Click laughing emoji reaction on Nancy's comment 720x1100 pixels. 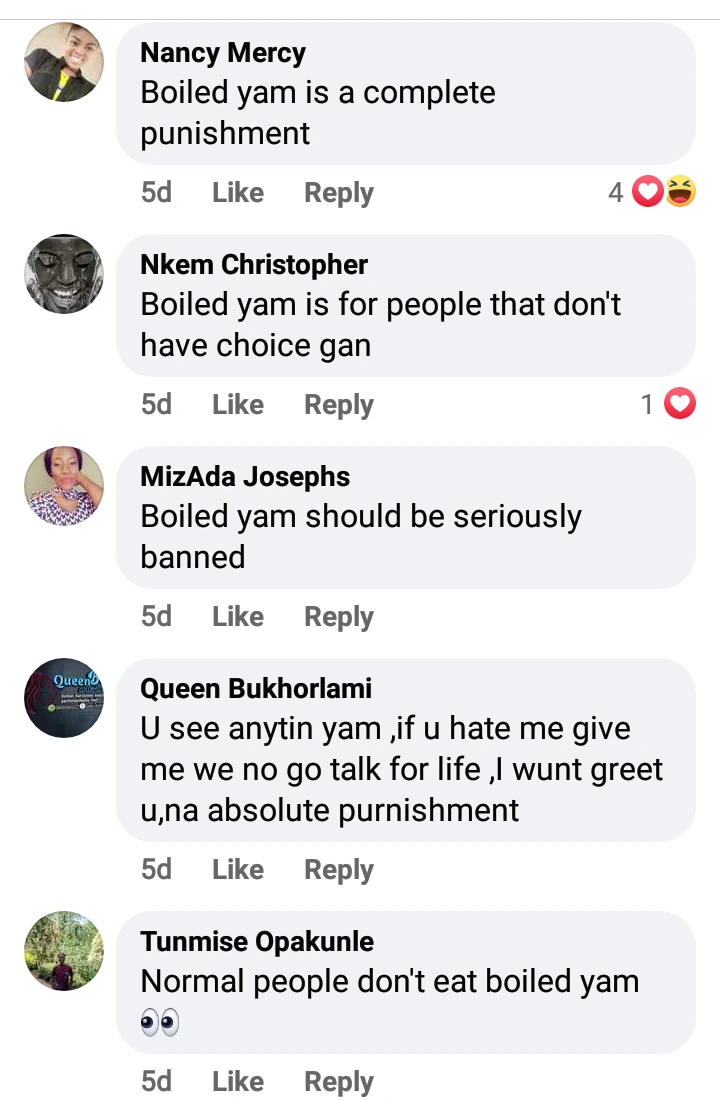680,191
